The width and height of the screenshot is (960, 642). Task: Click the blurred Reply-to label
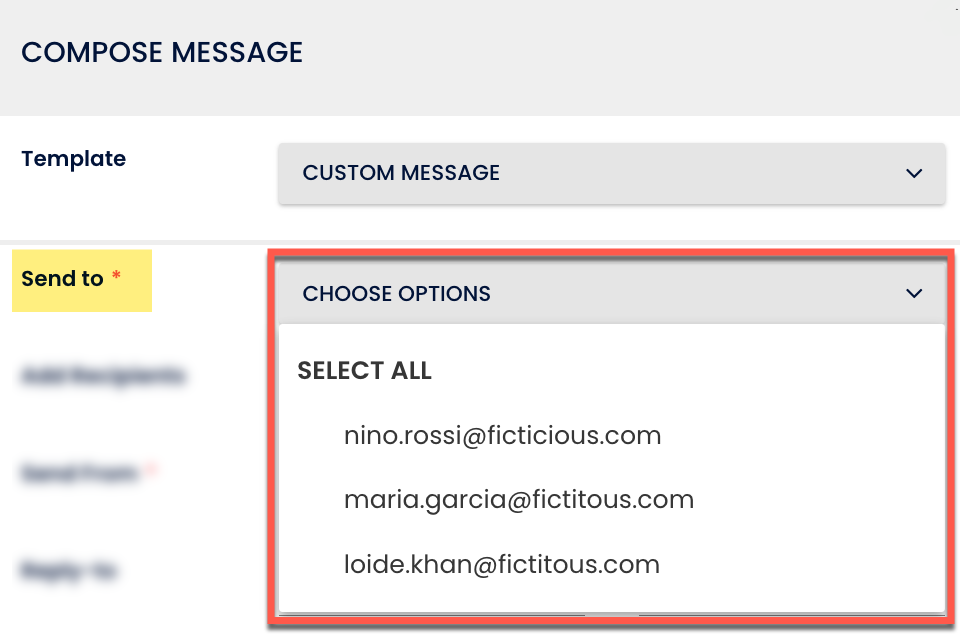coord(69,571)
